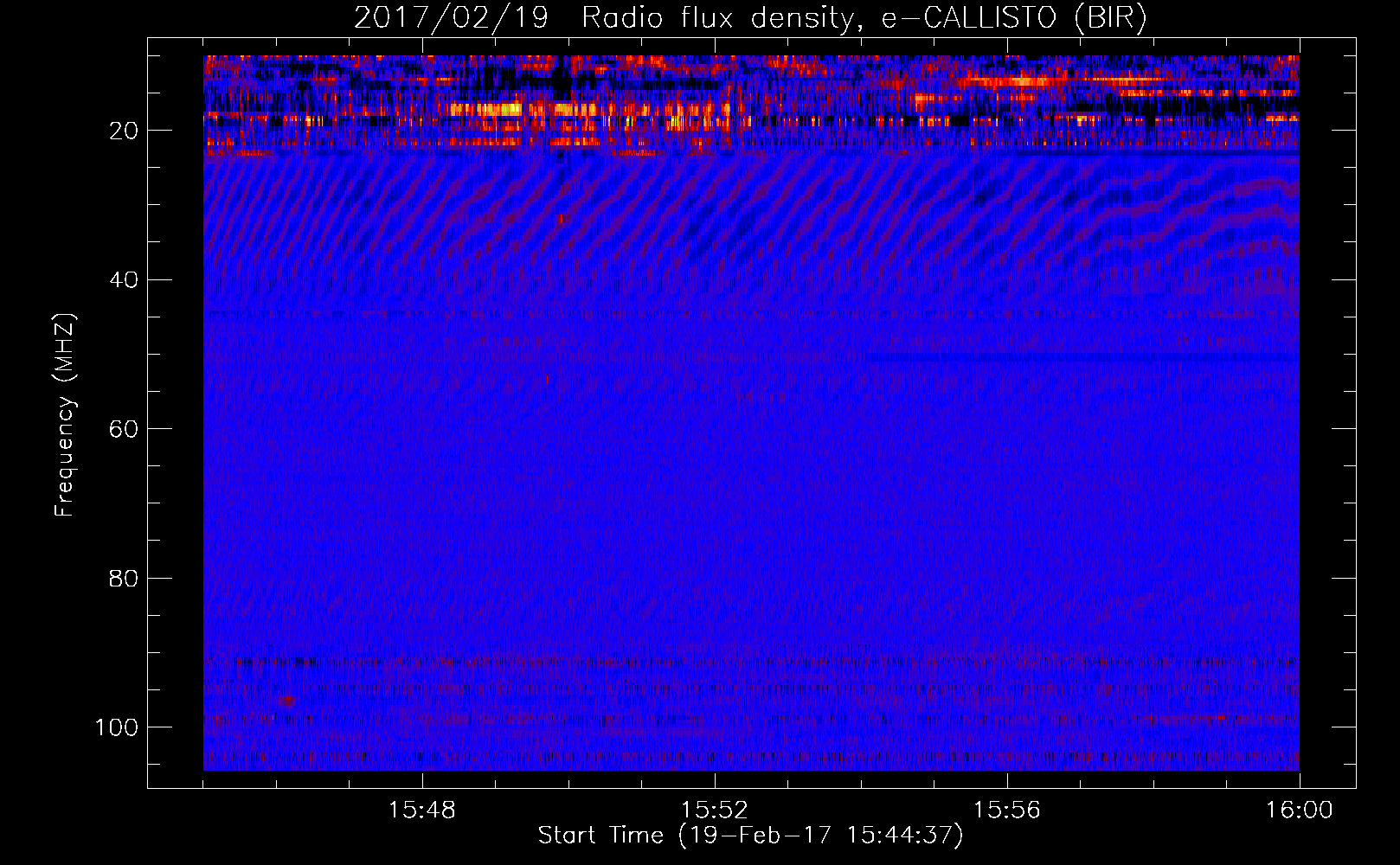
Task: Click the 60 frequency tick label
Action: (125, 429)
